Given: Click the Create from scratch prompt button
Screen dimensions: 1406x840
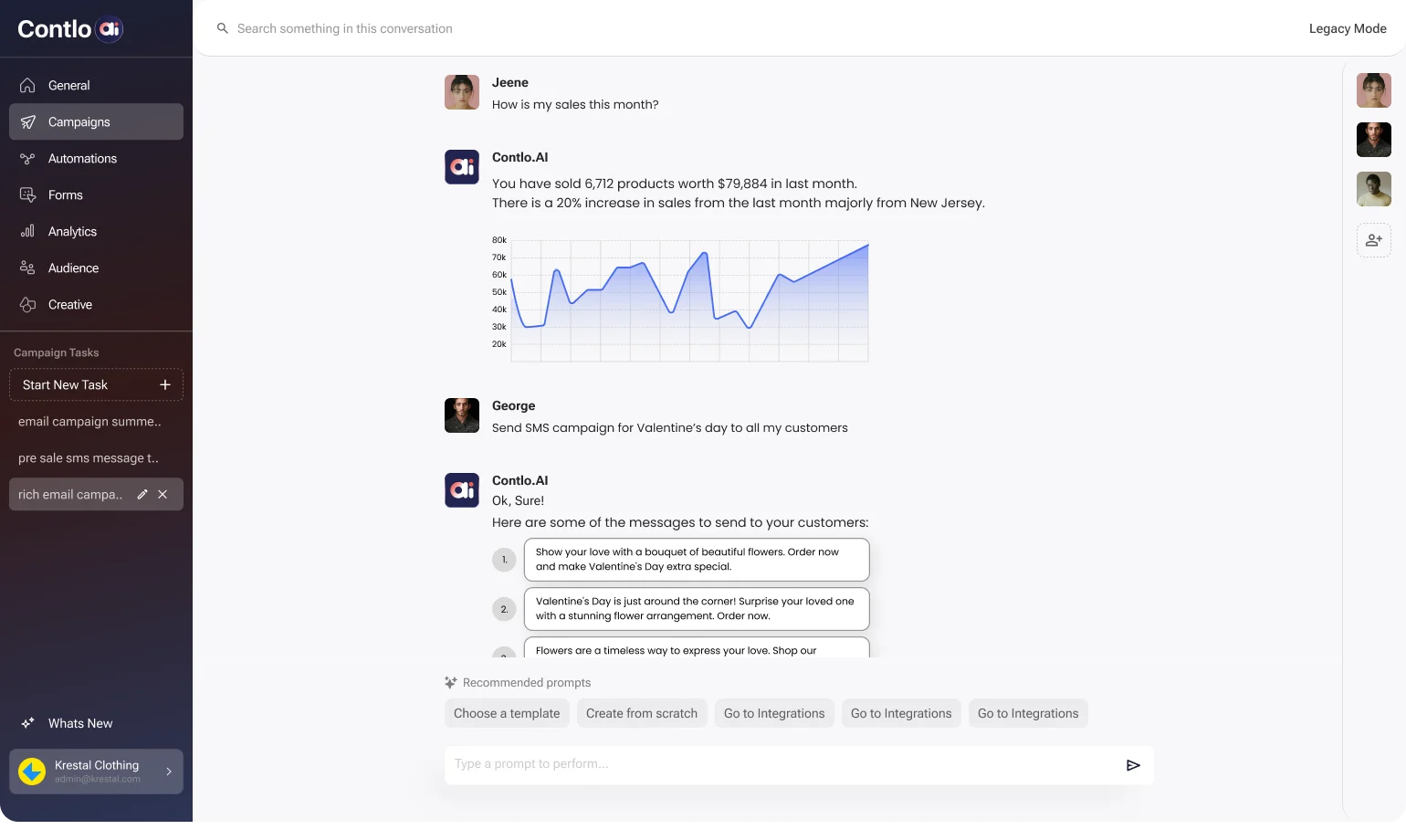Looking at the screenshot, I should (641, 713).
